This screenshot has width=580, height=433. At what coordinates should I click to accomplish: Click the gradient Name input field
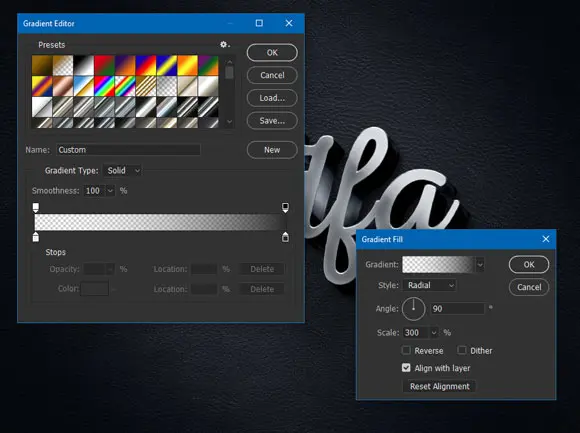click(128, 150)
